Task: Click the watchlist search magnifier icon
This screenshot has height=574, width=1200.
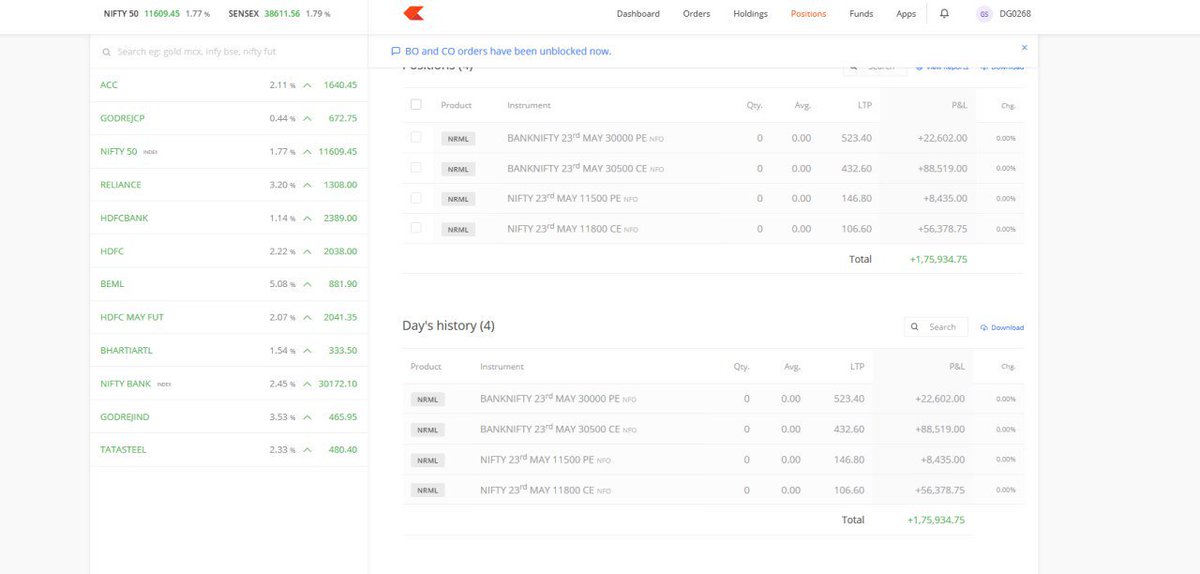Action: tap(107, 51)
